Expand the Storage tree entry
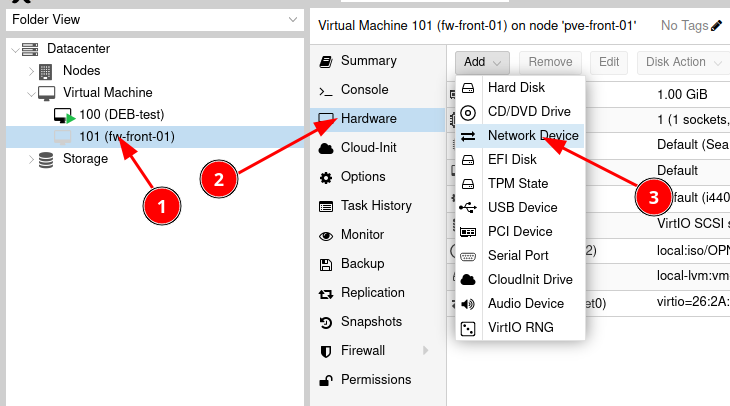730x406 pixels. pyautogui.click(x=32, y=159)
